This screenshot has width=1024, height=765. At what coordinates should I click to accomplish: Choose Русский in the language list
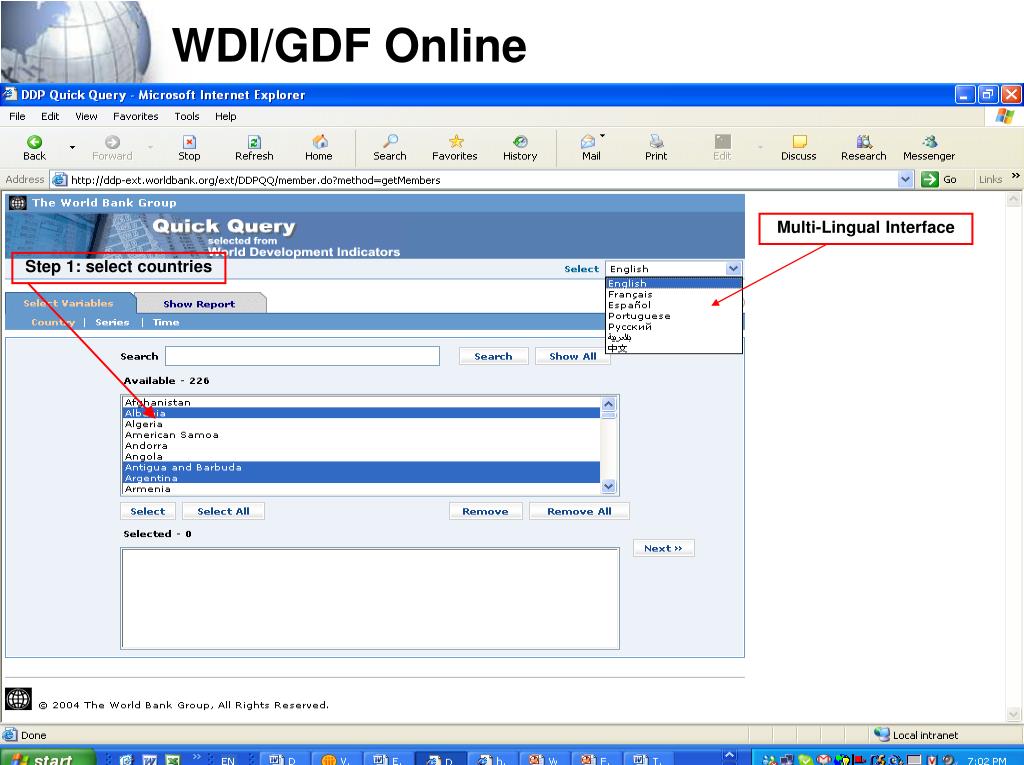point(674,327)
